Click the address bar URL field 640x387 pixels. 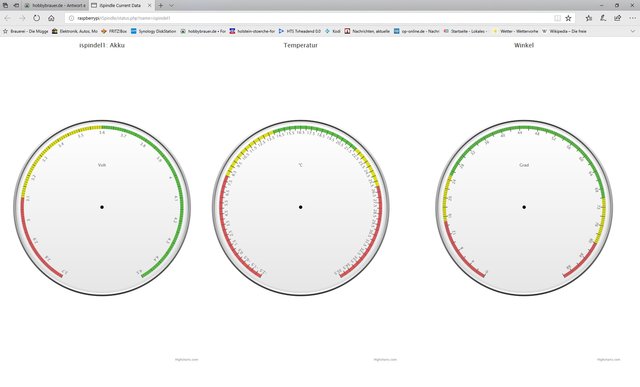tap(310, 18)
